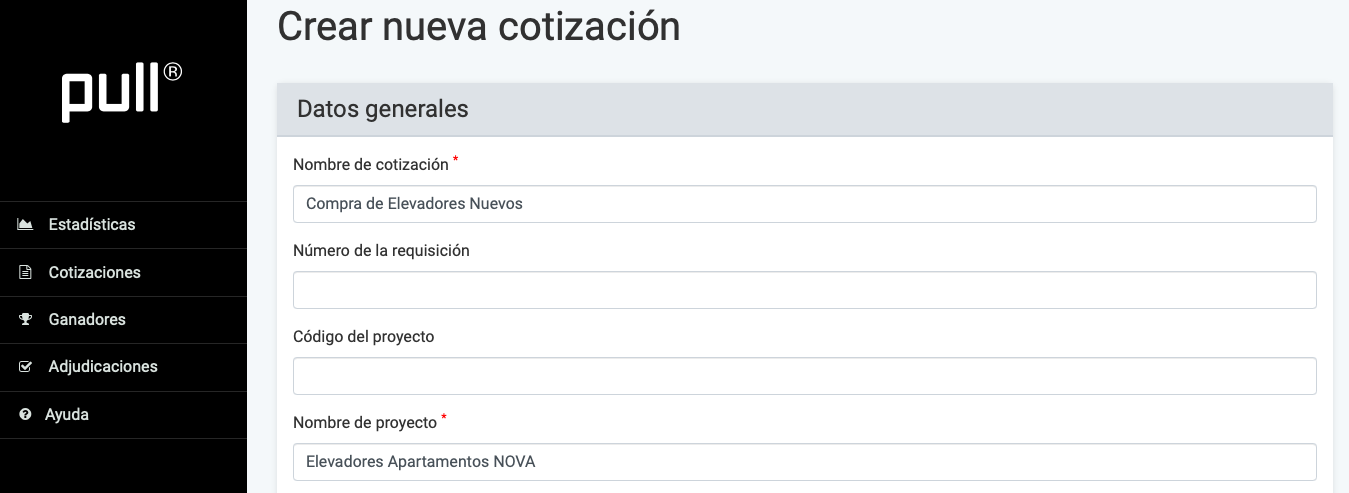
Task: Go to the Cotizaciones section
Action: click(x=94, y=272)
